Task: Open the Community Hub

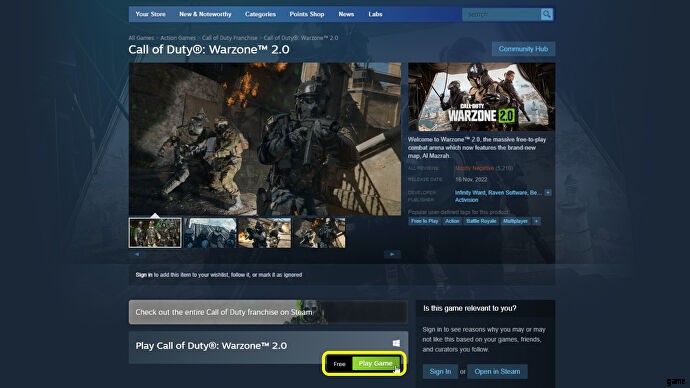Action: 523,49
